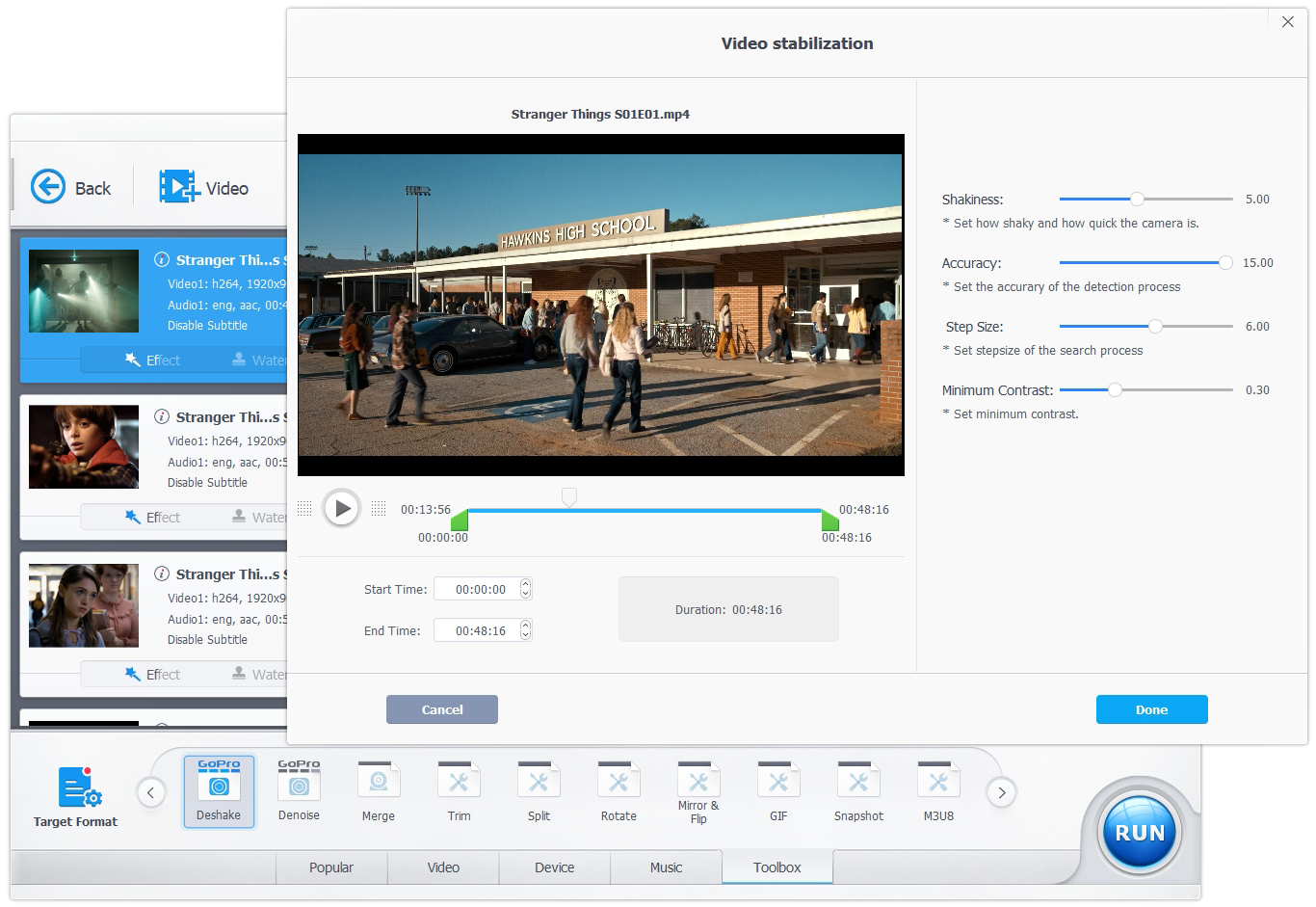This screenshot has width=1316, height=907.
Task: Click the video preview frame
Action: (601, 305)
